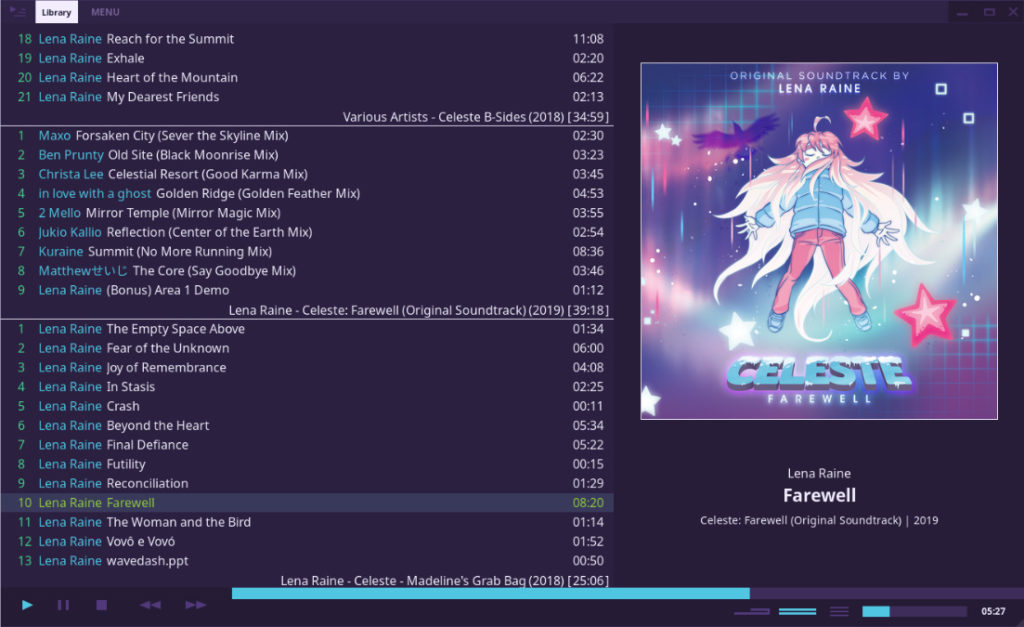Click the three-thin-lines playback mode icon
Screen dimensions: 1024x627
(x=839, y=611)
